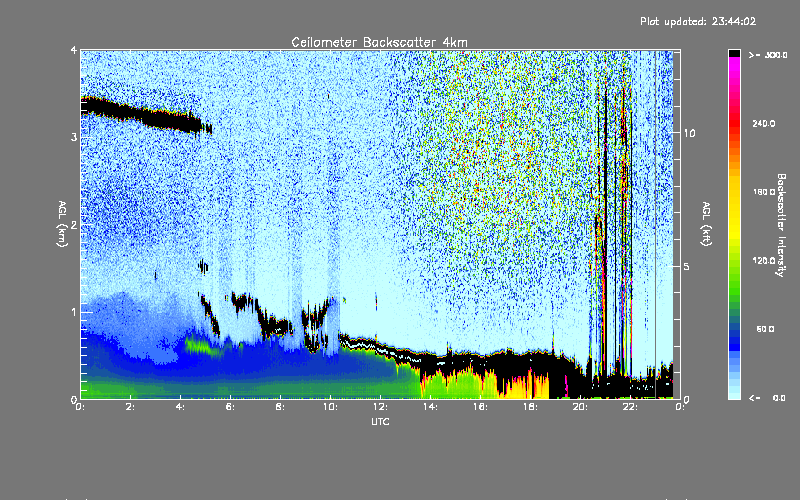
Task: Click the '12:' tick on the UTC axis
Action: coord(381,407)
